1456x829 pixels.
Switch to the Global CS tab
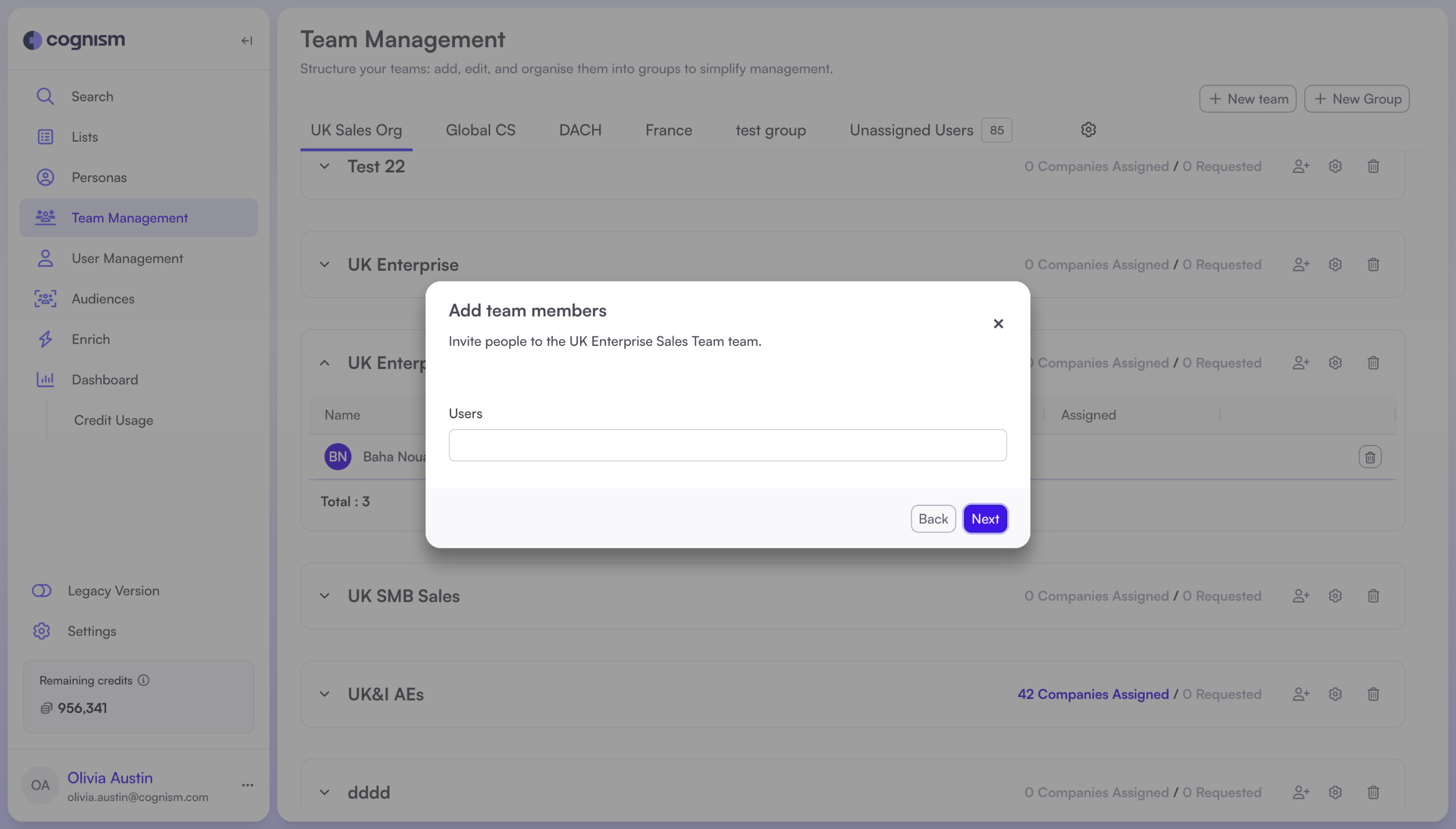[x=480, y=130]
